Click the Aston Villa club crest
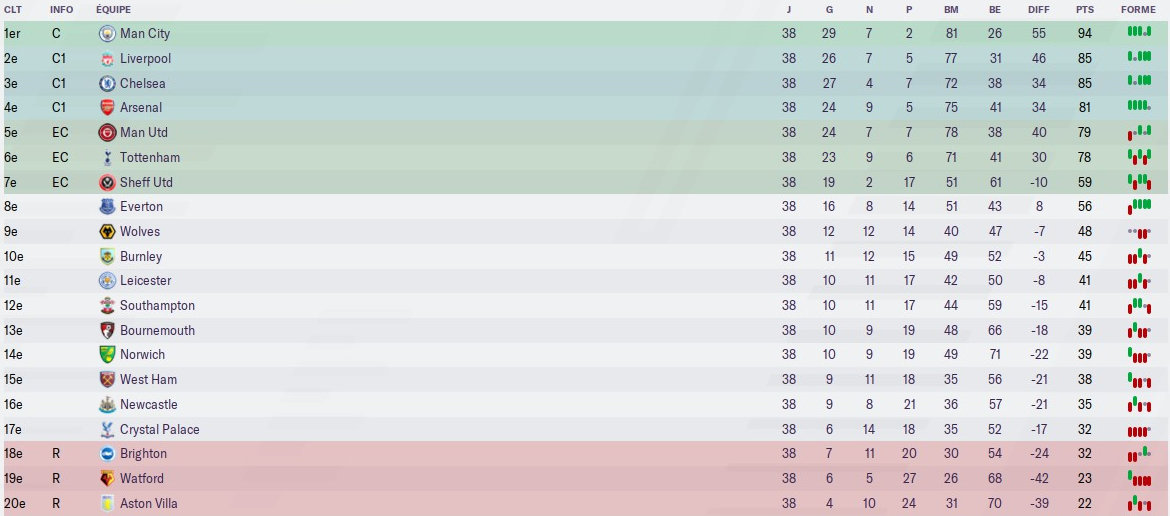1170x516 pixels. (107, 504)
